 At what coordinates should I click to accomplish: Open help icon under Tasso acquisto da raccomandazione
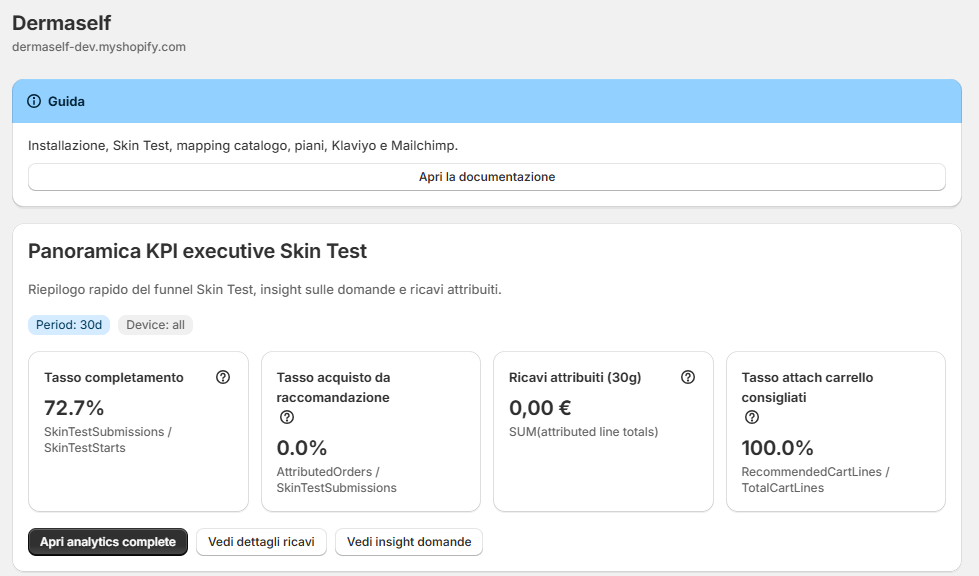coord(287,417)
